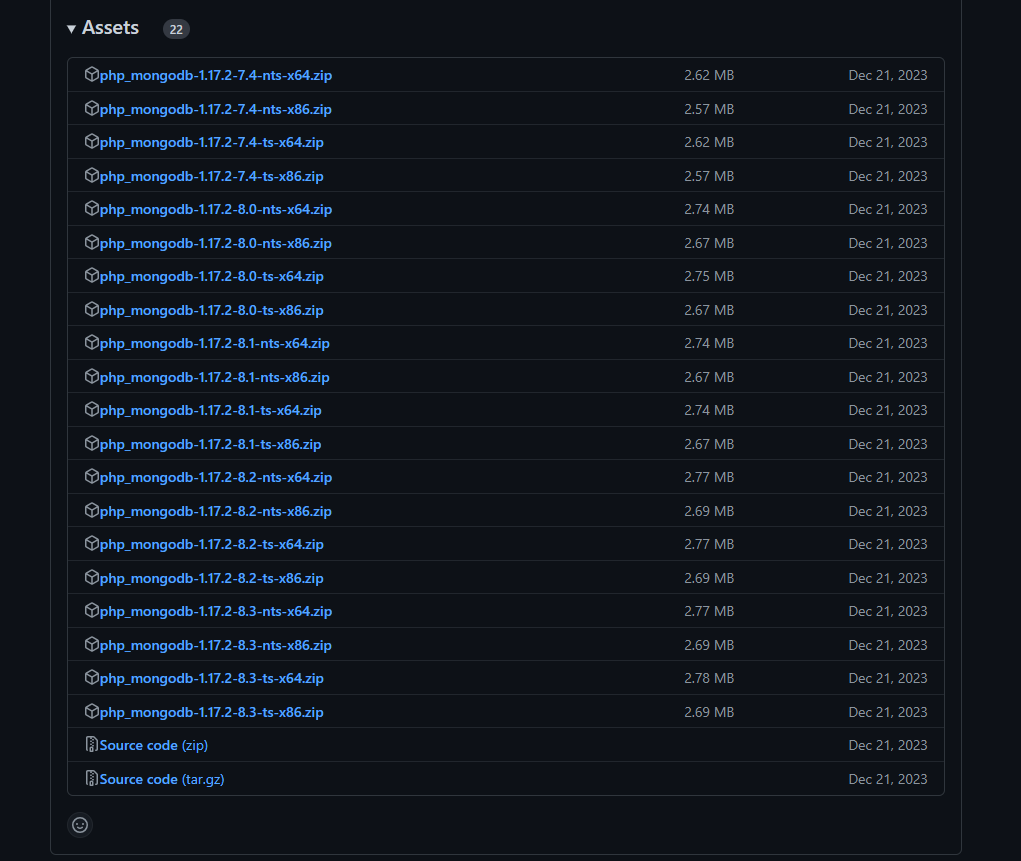Click package icon beside 8.3-ts-x86 zip
Screen dimensions: 1021x861
pyautogui.click(x=92, y=711)
